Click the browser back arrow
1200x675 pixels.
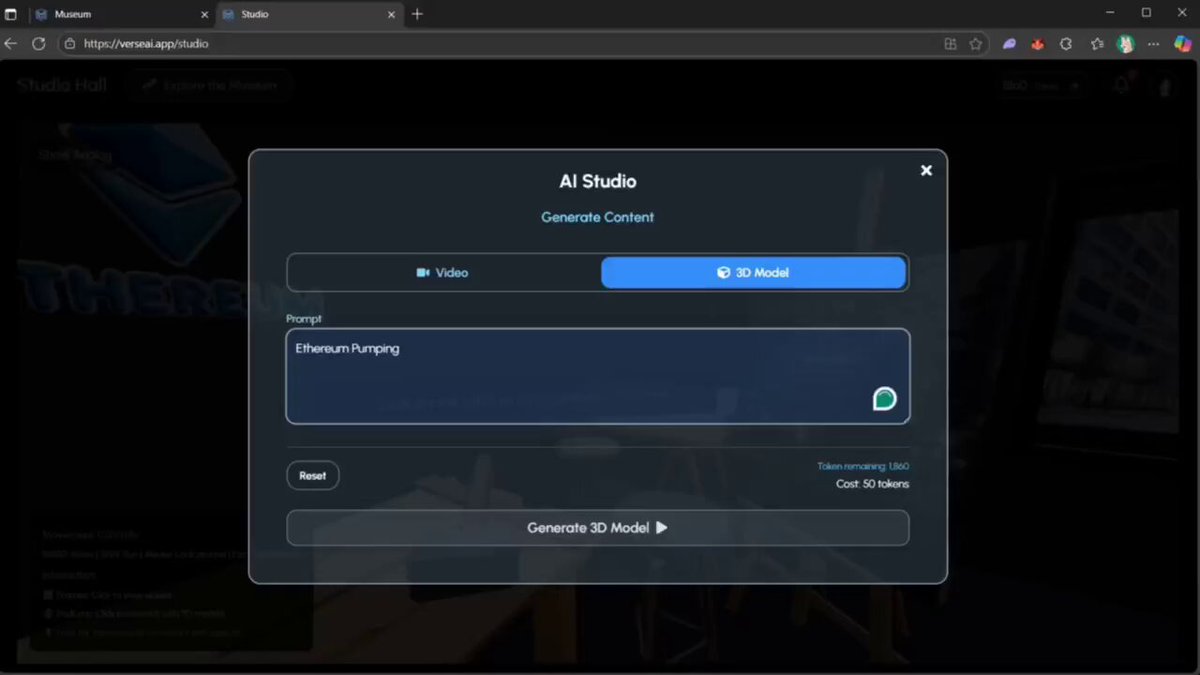pos(11,44)
